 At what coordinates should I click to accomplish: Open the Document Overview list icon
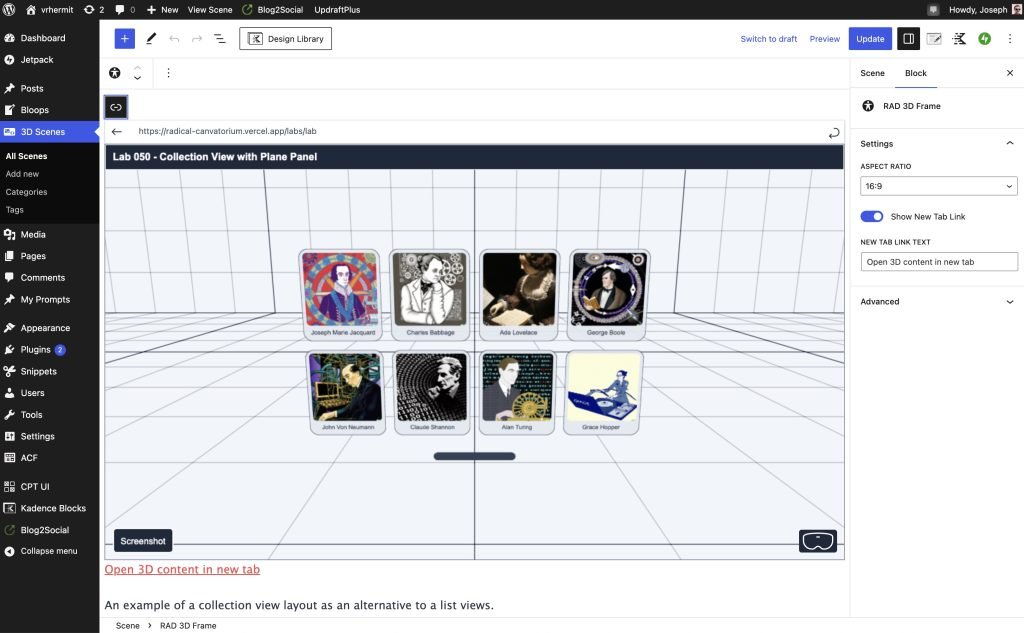pyautogui.click(x=220, y=39)
